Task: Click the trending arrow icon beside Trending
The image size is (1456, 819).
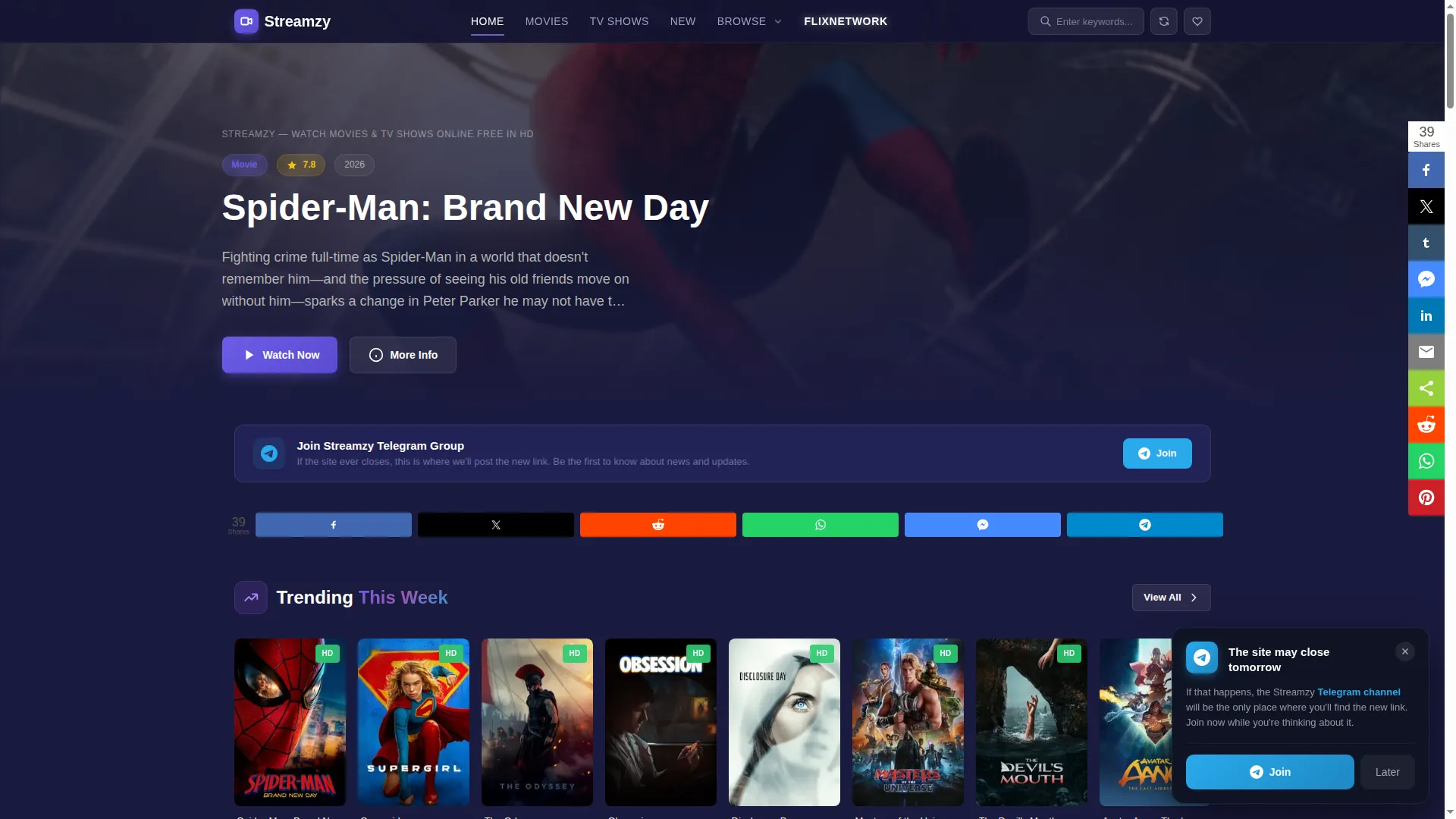Action: tap(251, 598)
